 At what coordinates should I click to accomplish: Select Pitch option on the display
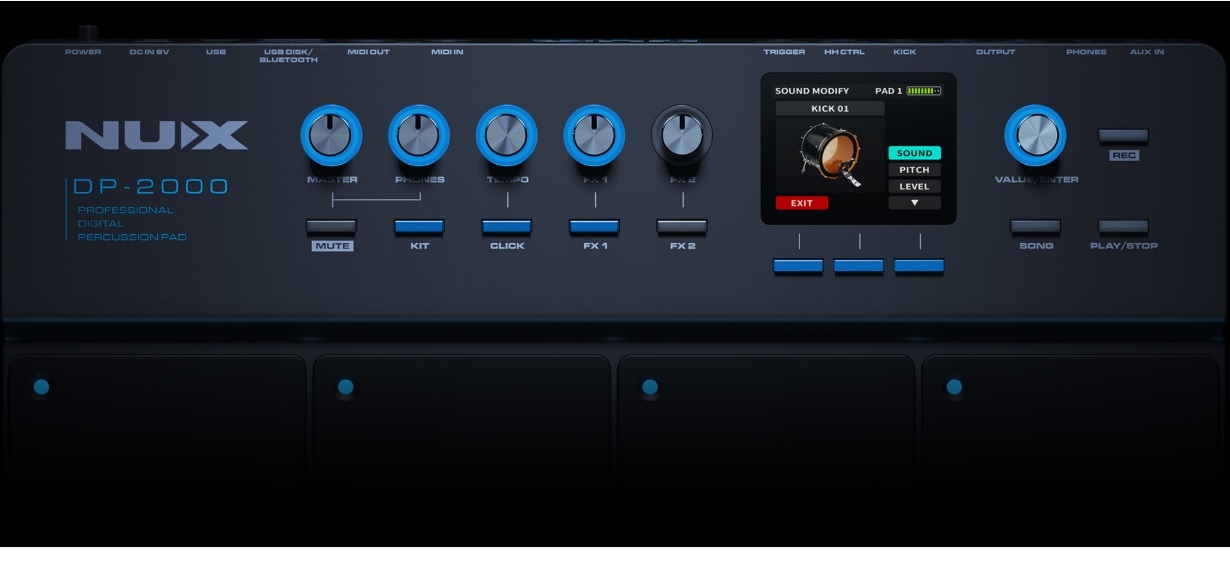point(914,170)
